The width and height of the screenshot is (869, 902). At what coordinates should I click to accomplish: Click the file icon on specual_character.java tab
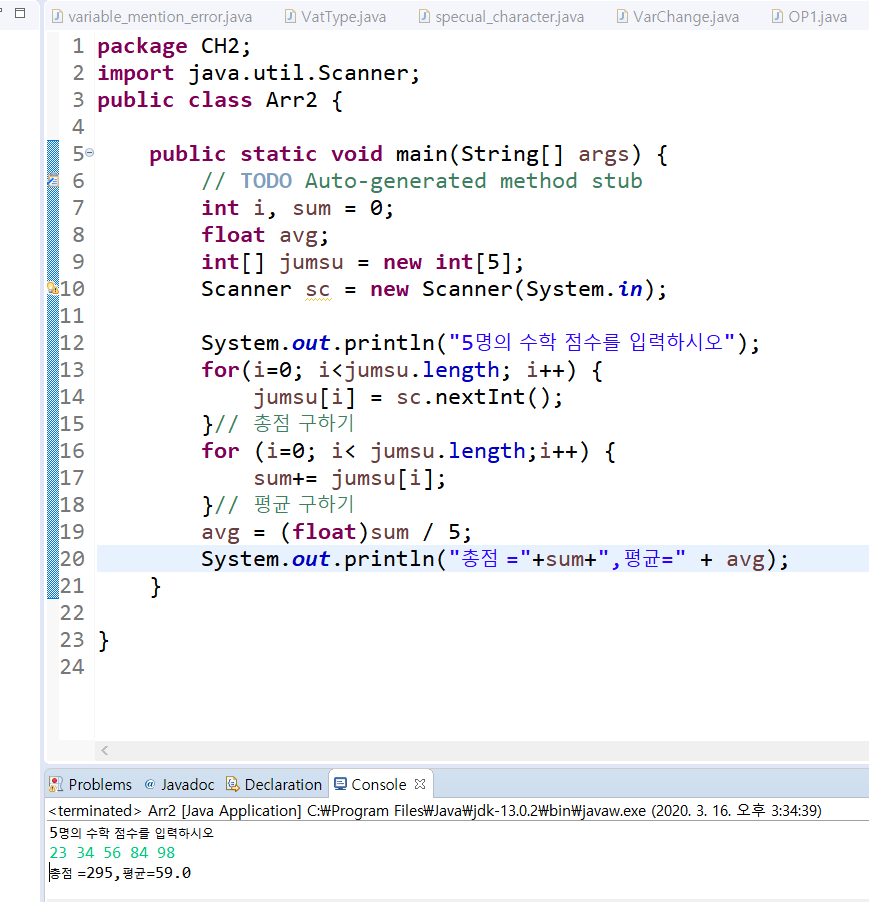[424, 16]
